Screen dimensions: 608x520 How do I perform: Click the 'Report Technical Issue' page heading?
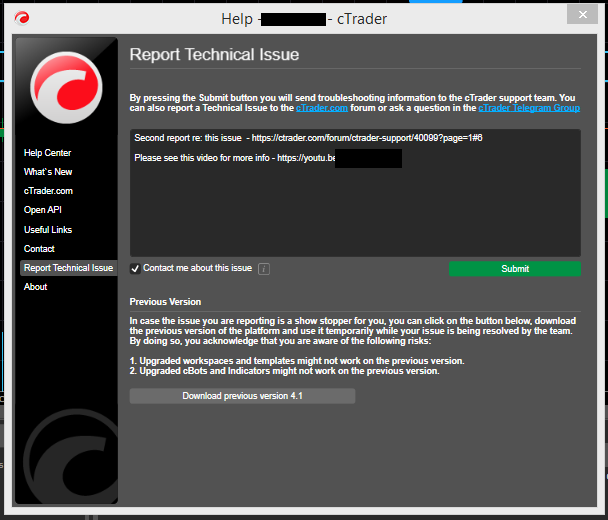214,54
